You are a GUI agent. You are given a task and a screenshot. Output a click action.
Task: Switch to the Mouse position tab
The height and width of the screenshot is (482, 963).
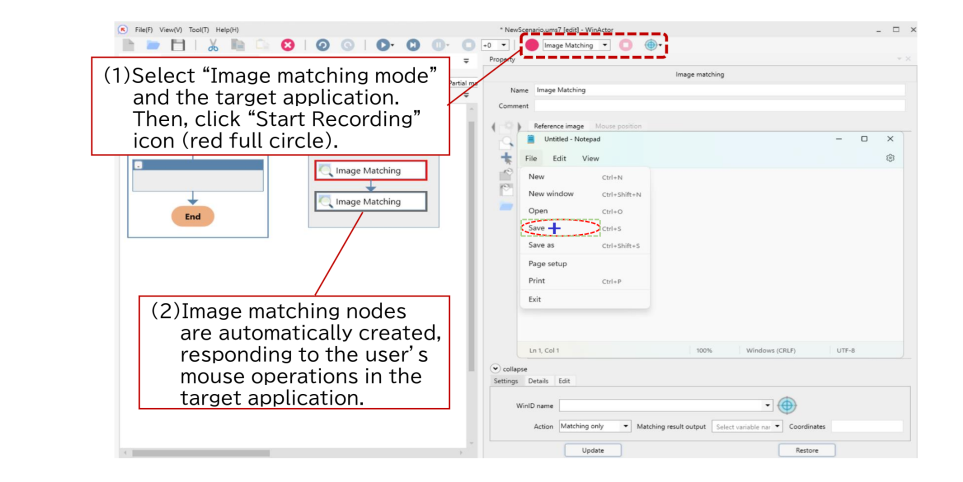point(618,126)
